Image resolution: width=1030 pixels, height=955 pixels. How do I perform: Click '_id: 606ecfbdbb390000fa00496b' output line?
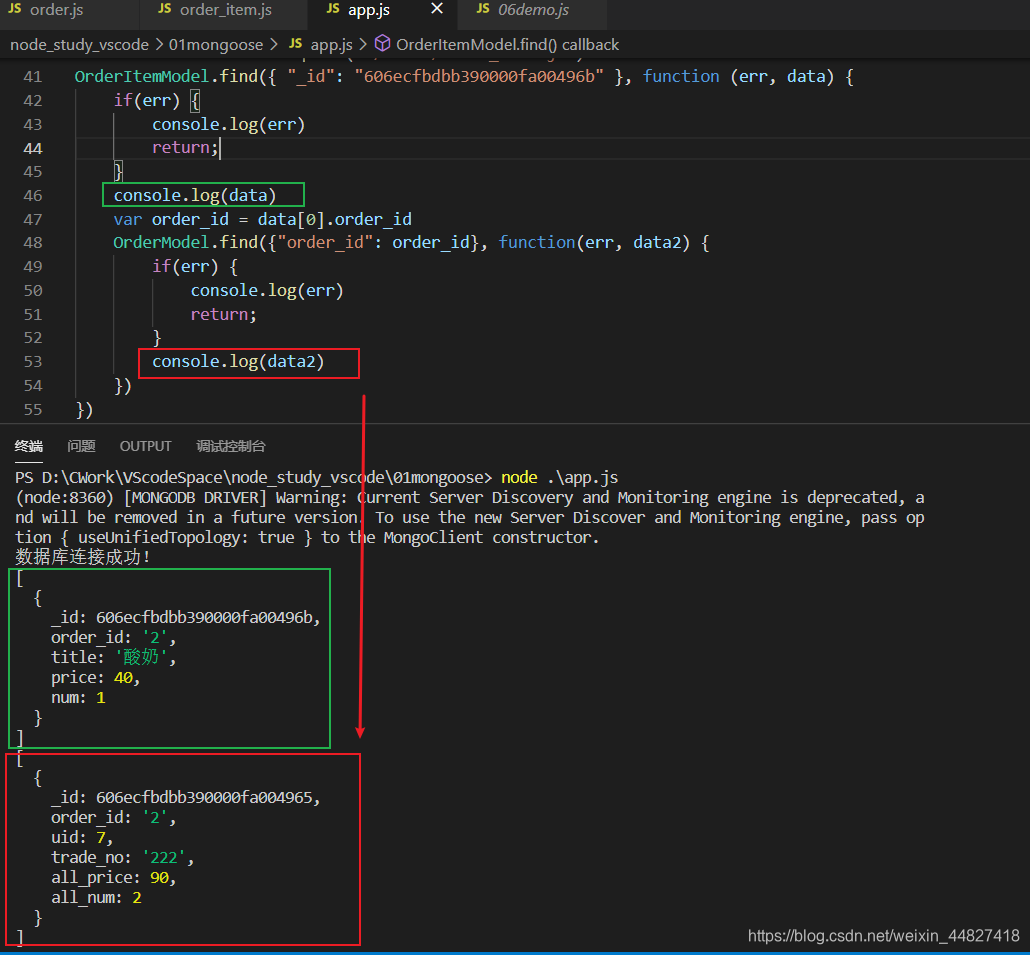coord(186,618)
